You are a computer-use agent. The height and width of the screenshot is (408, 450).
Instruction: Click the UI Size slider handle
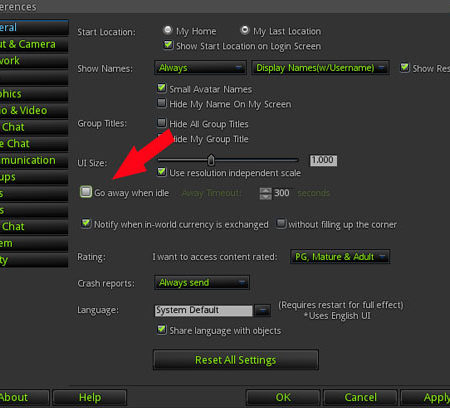(211, 160)
